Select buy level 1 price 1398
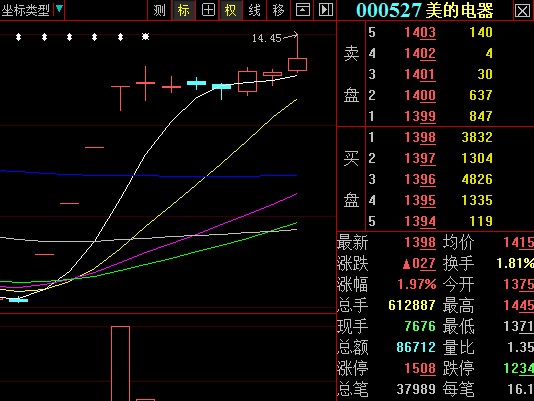Image resolution: width=534 pixels, height=401 pixels. click(420, 137)
